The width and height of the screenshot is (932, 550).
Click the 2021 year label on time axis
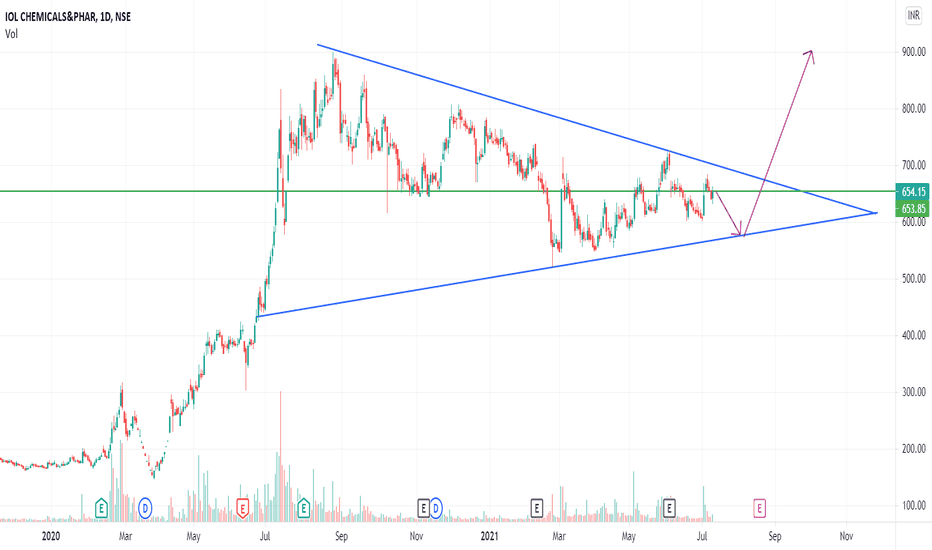[x=489, y=536]
